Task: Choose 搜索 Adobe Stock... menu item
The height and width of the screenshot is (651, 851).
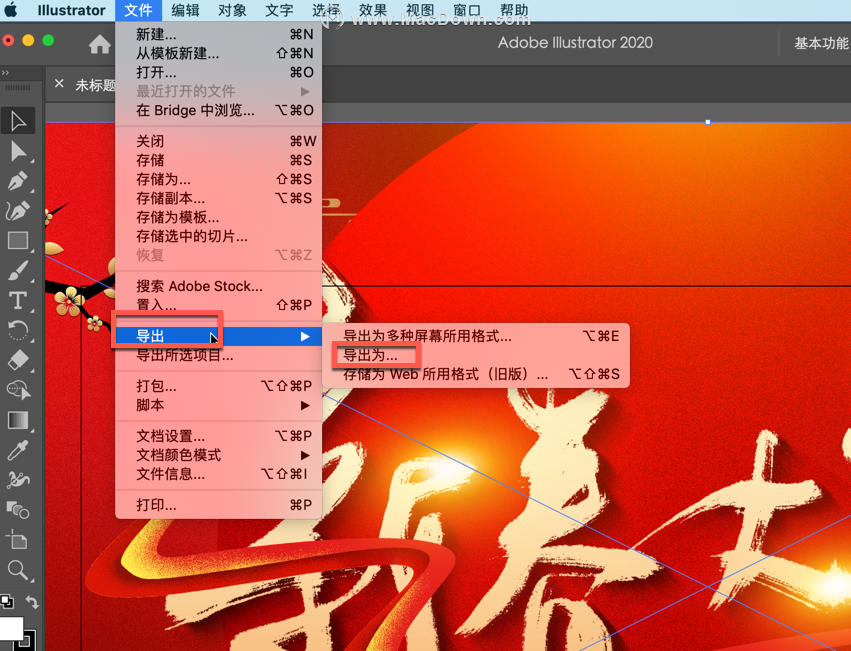Action: click(x=219, y=286)
